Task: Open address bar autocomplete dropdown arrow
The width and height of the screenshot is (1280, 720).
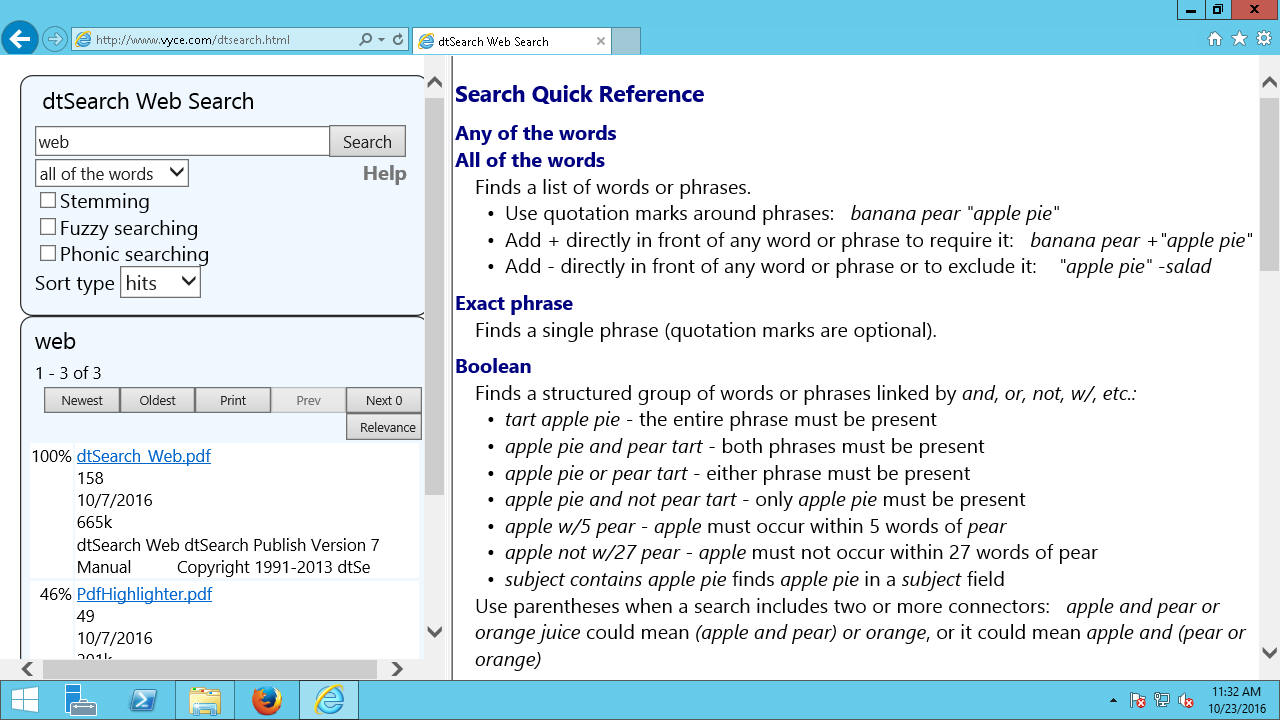Action: [382, 40]
